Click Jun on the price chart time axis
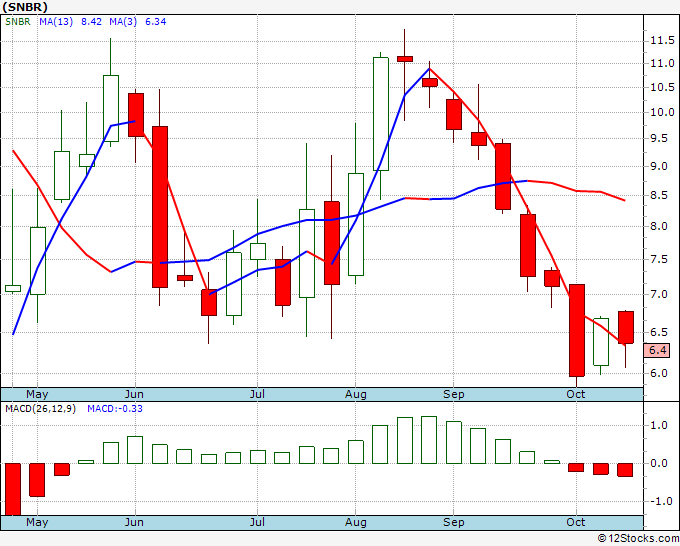The height and width of the screenshot is (546, 680). point(134,394)
